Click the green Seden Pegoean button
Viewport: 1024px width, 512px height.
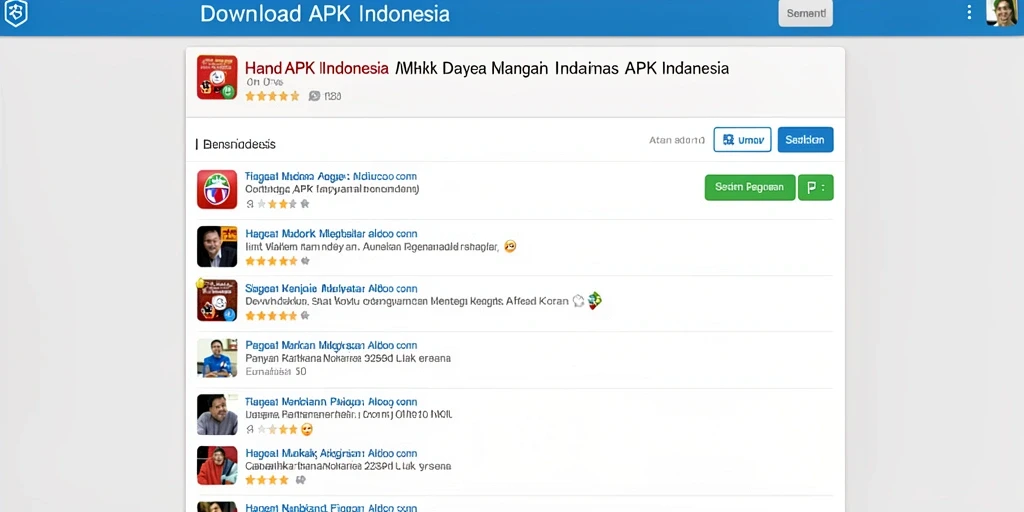coord(750,187)
